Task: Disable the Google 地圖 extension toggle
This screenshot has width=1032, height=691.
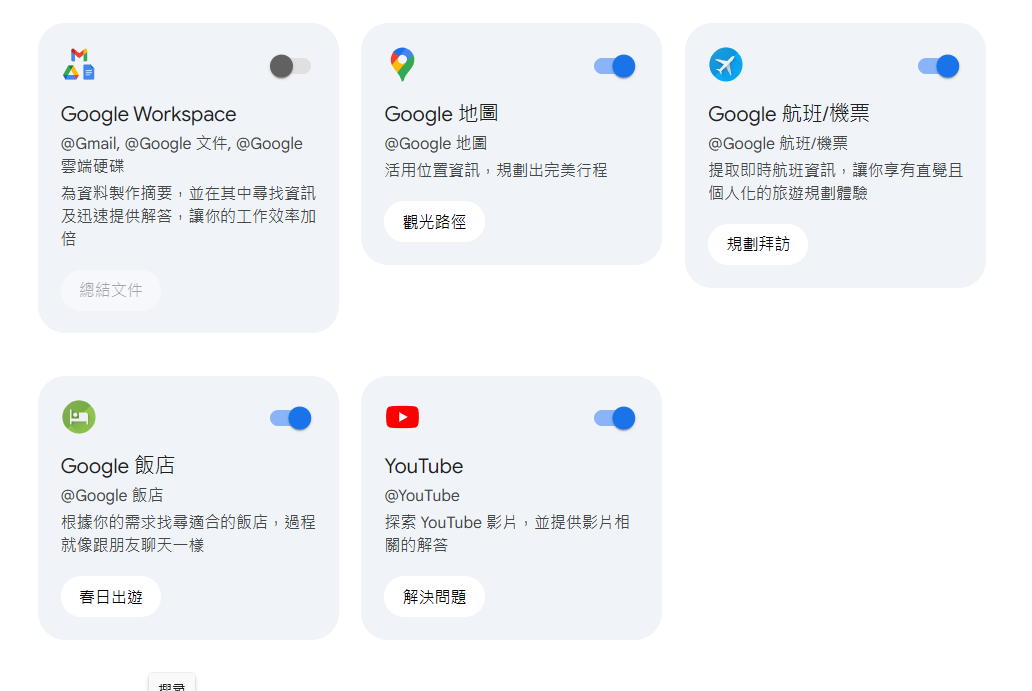Action: [x=614, y=66]
